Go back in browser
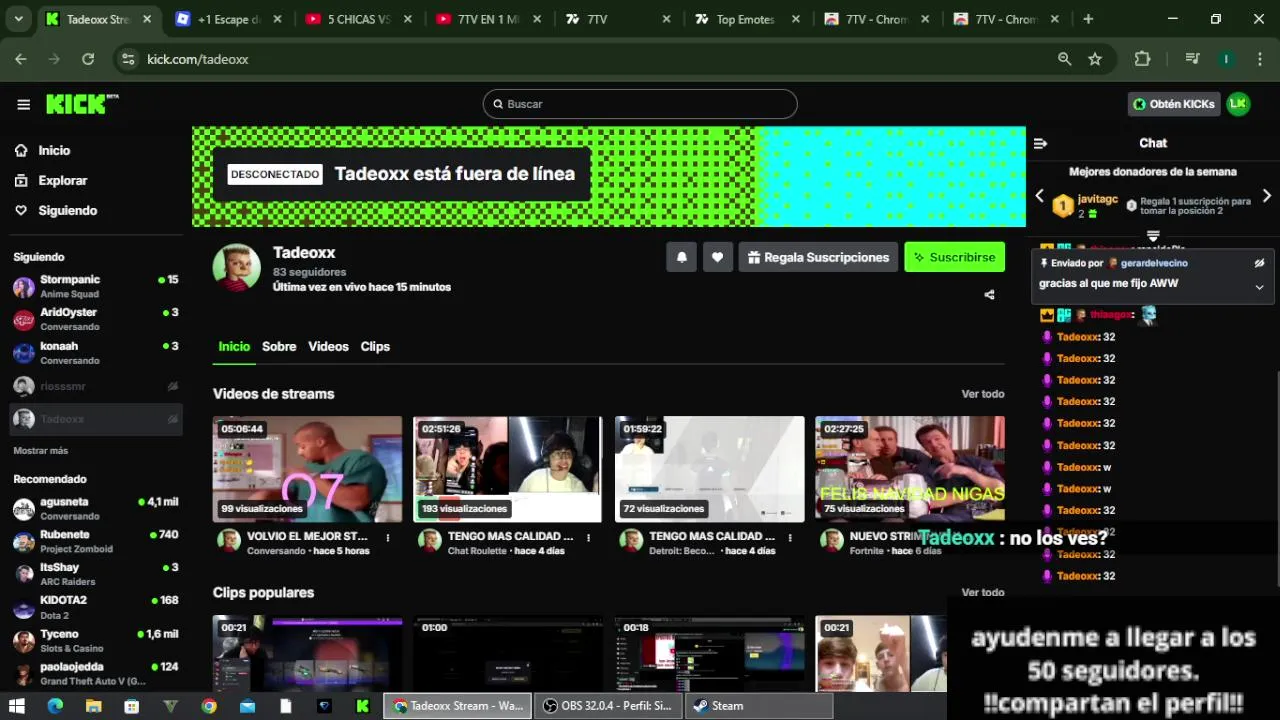 pyautogui.click(x=21, y=59)
